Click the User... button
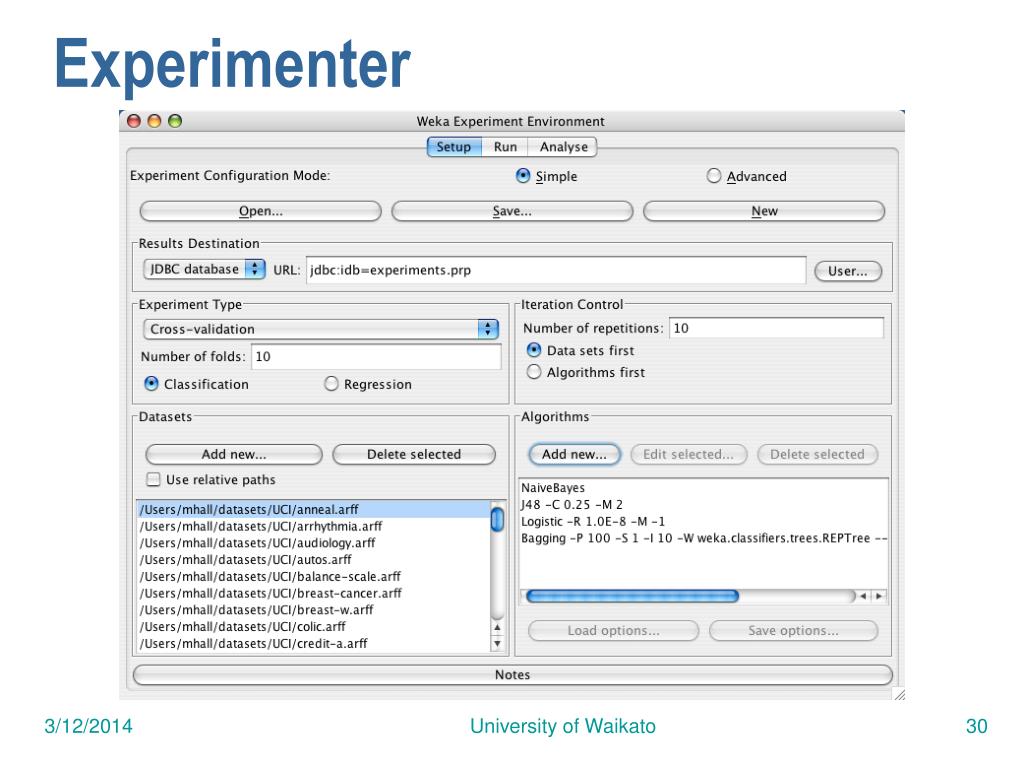 [848, 271]
